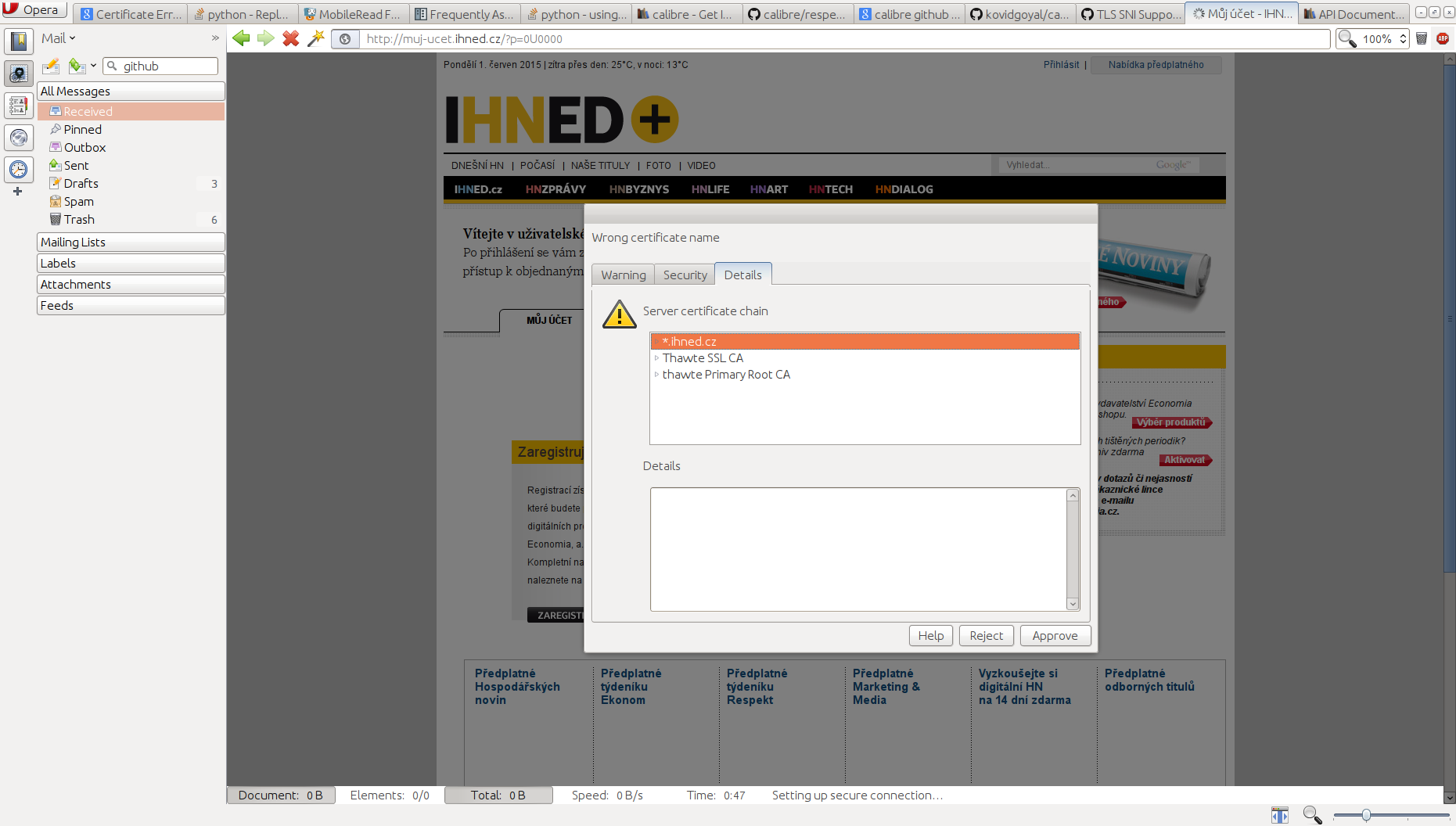This screenshot has width=1456, height=826.
Task: Open HNZPRÁVY navigation link
Action: click(x=555, y=189)
